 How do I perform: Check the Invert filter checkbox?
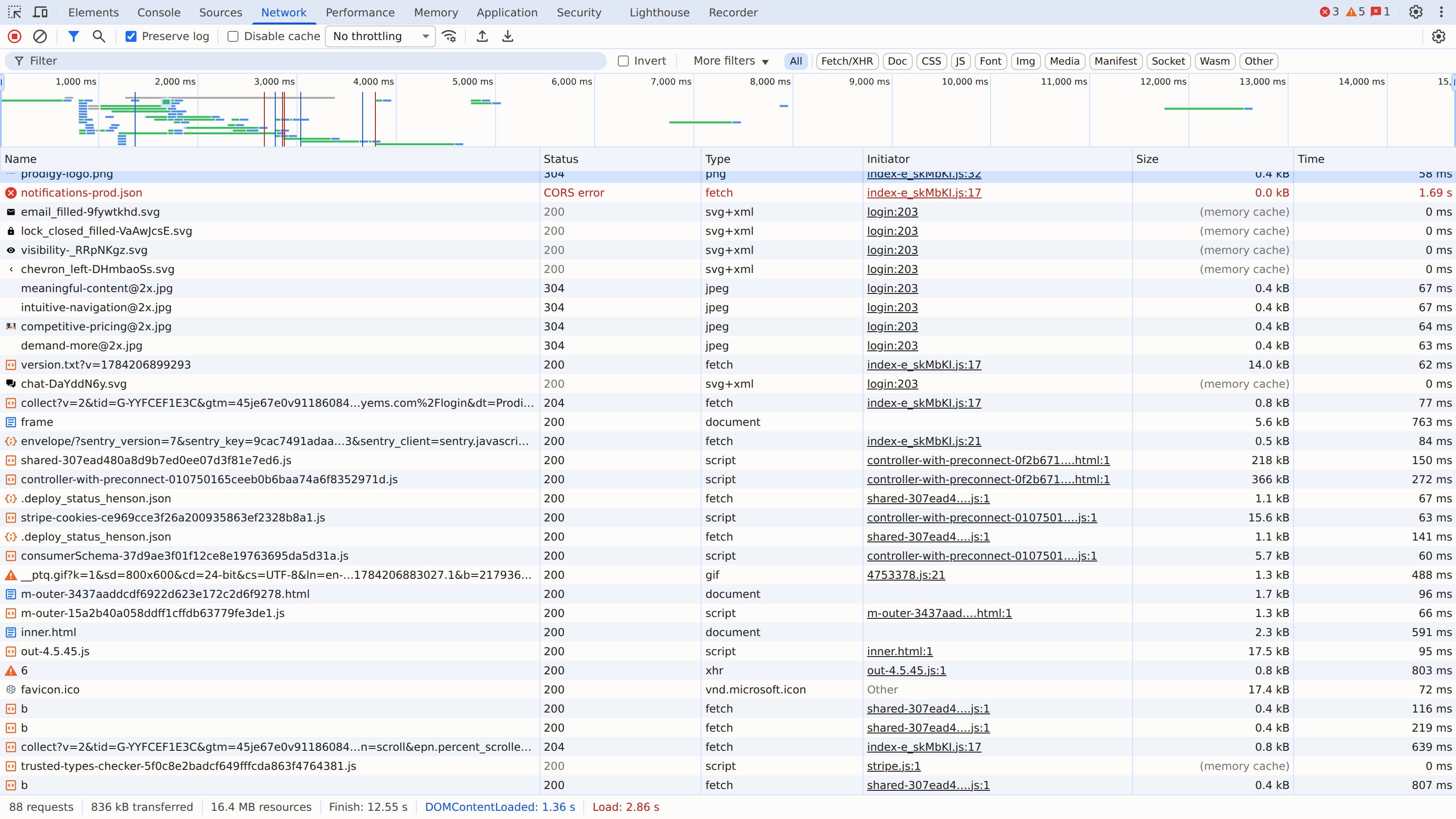point(623,61)
